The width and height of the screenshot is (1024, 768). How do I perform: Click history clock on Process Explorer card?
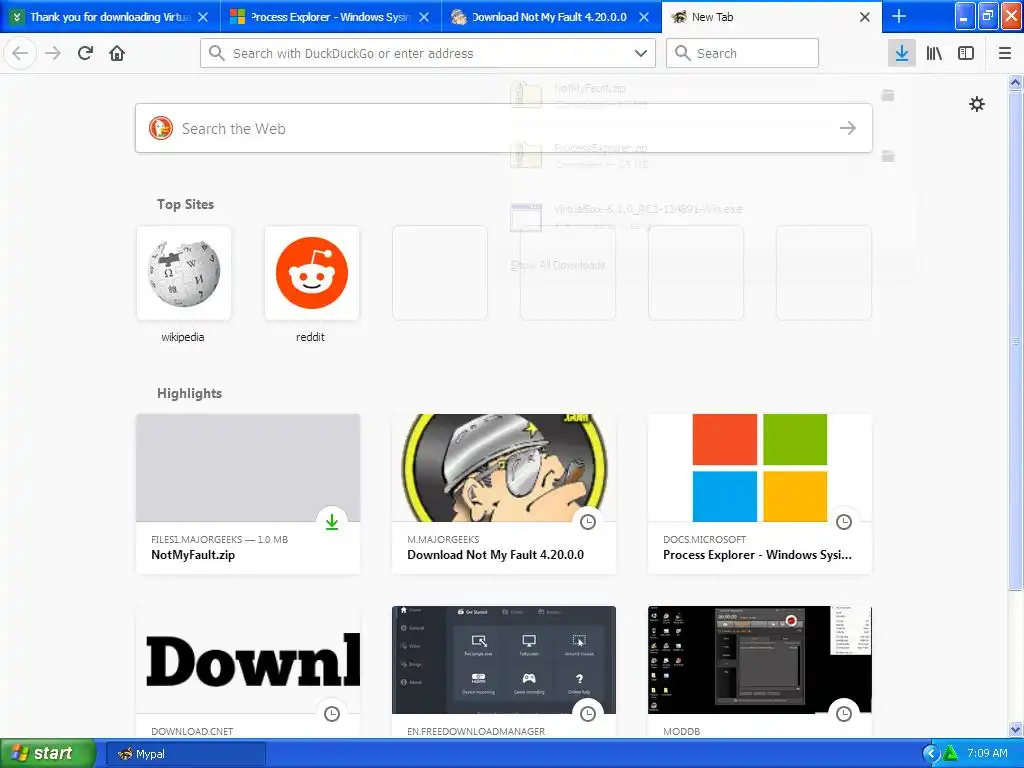(844, 522)
